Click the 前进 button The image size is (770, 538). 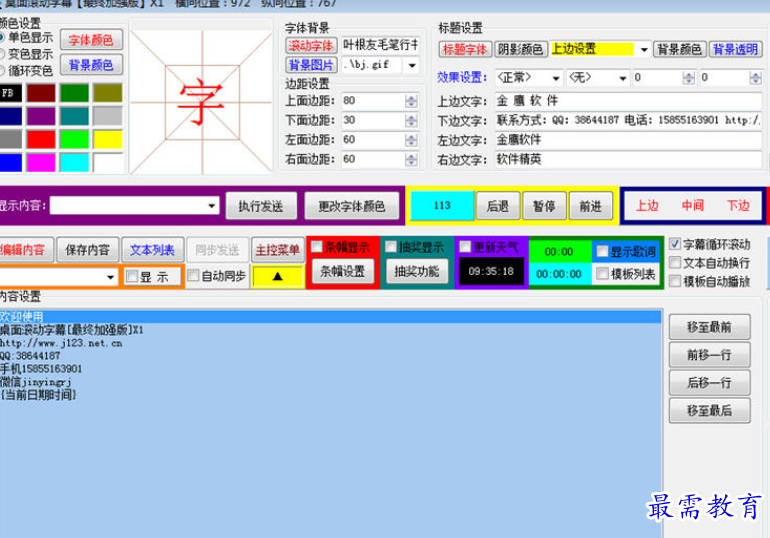pyautogui.click(x=591, y=206)
